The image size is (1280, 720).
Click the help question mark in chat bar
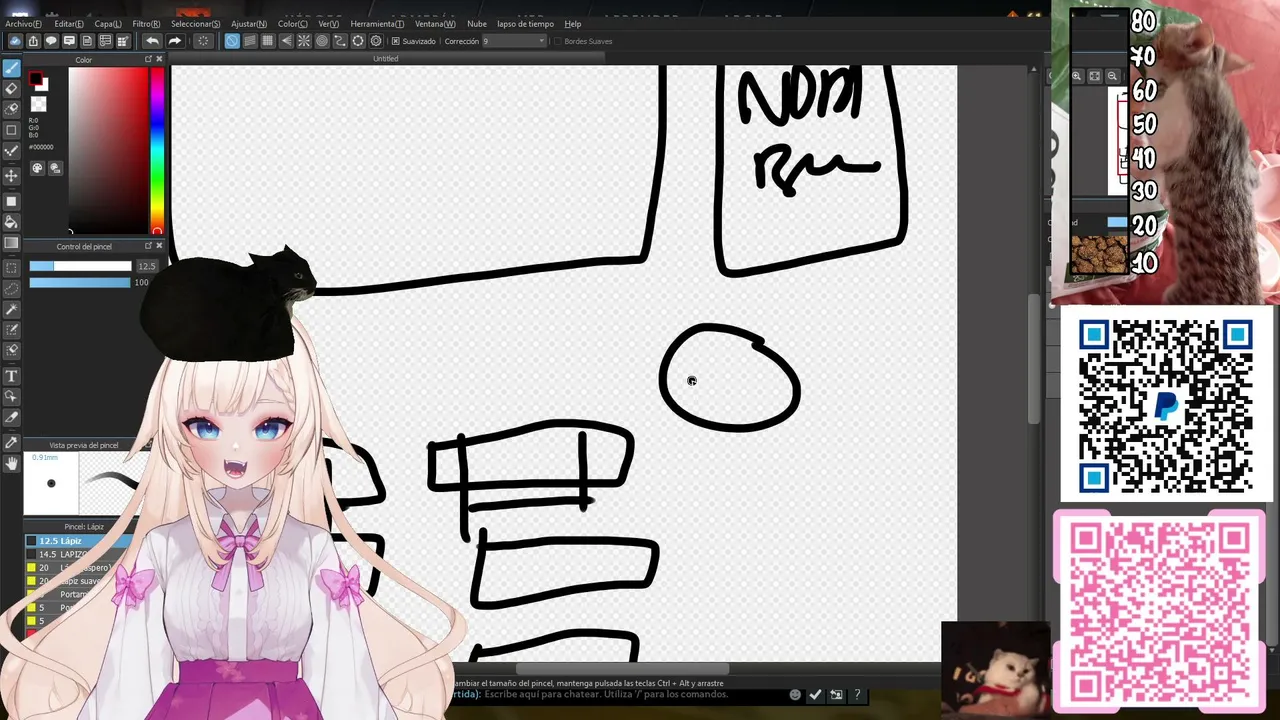[857, 695]
